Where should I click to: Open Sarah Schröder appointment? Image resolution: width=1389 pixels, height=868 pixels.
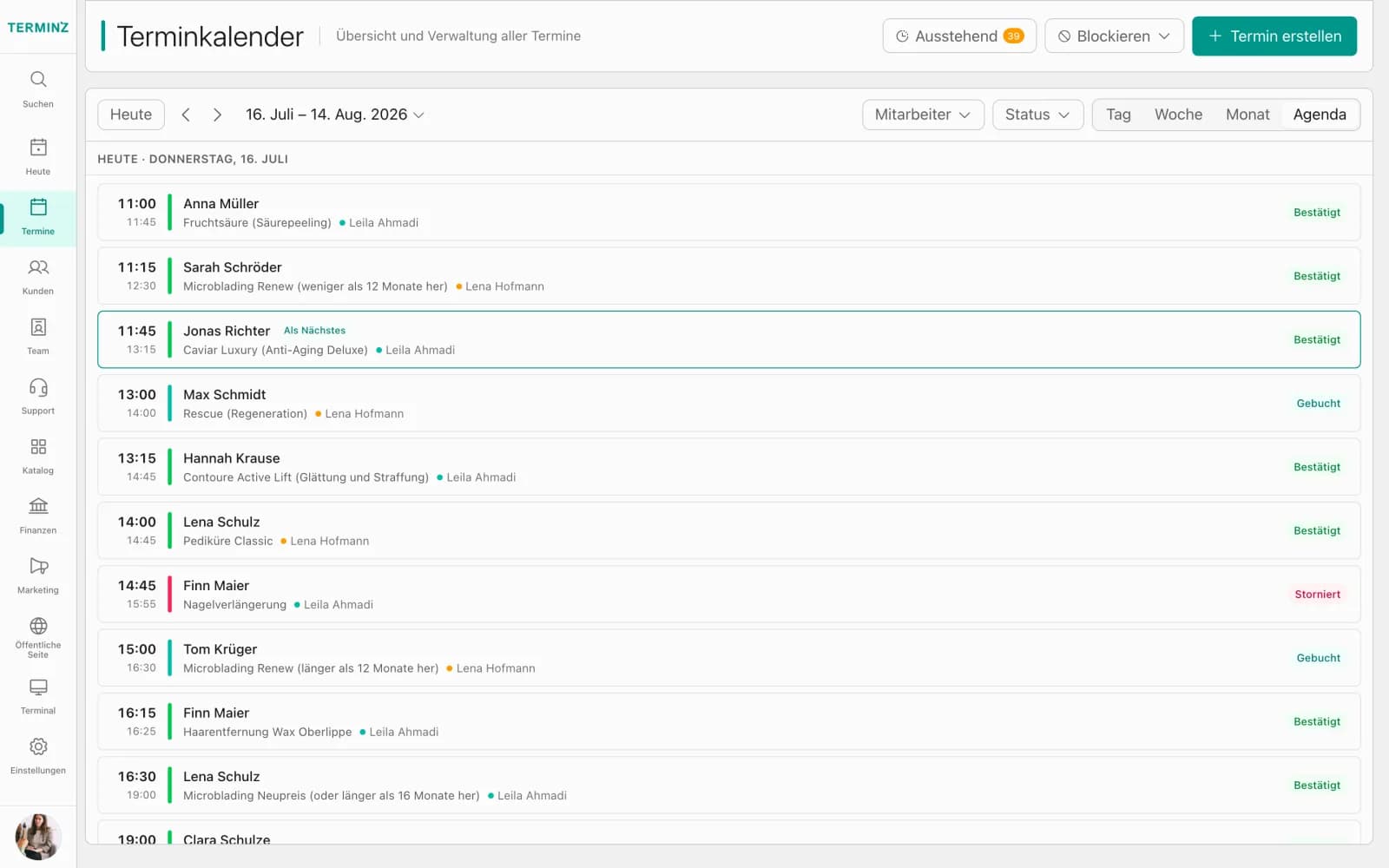(728, 276)
